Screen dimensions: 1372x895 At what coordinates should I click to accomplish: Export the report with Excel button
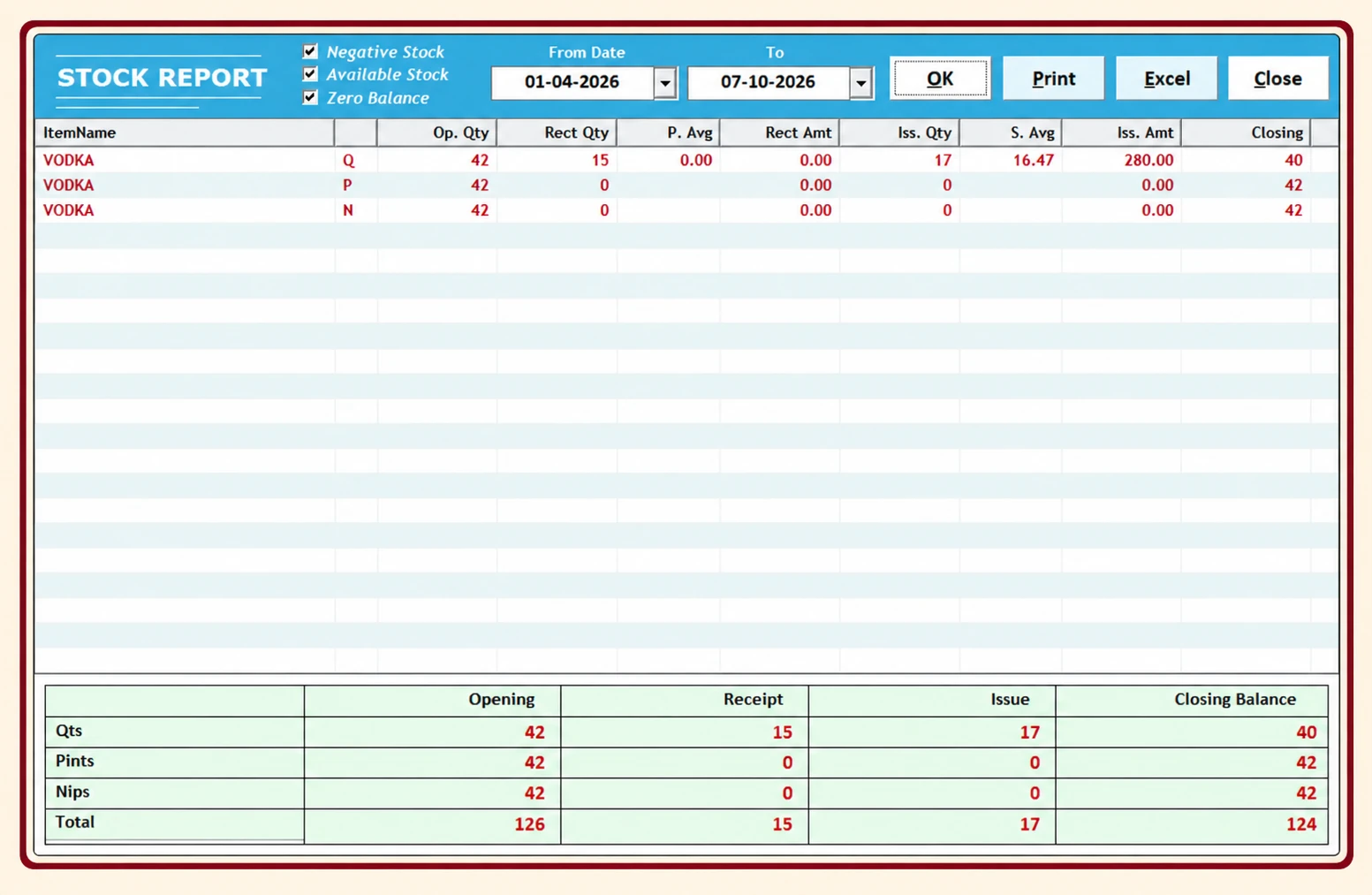1166,79
